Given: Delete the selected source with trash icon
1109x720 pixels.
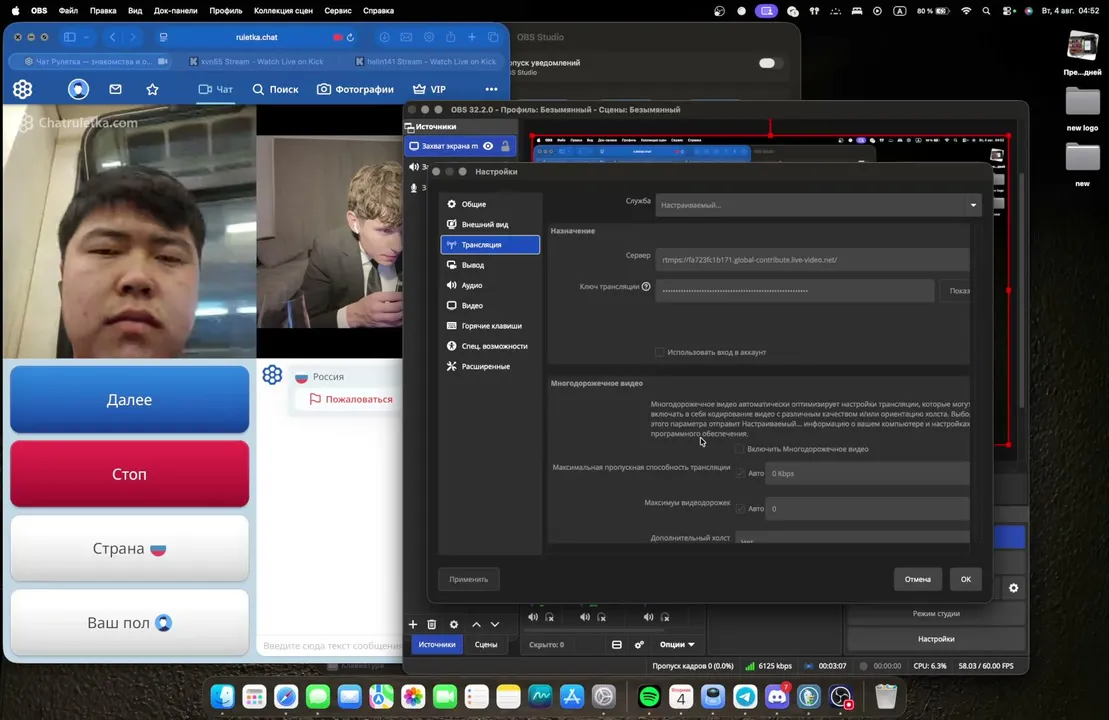Looking at the screenshot, I should pyautogui.click(x=431, y=625).
